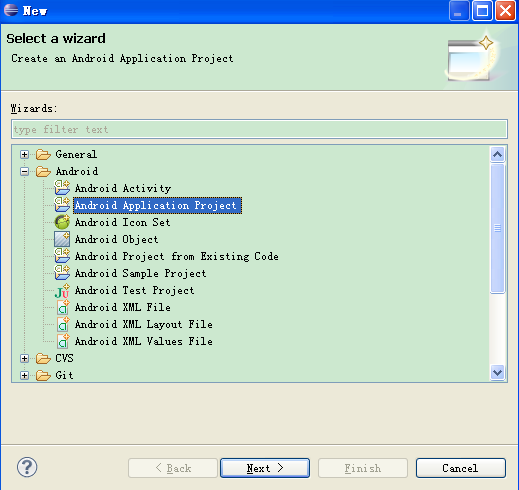Pick Android Sample Project
519x490 pixels.
pos(141,273)
